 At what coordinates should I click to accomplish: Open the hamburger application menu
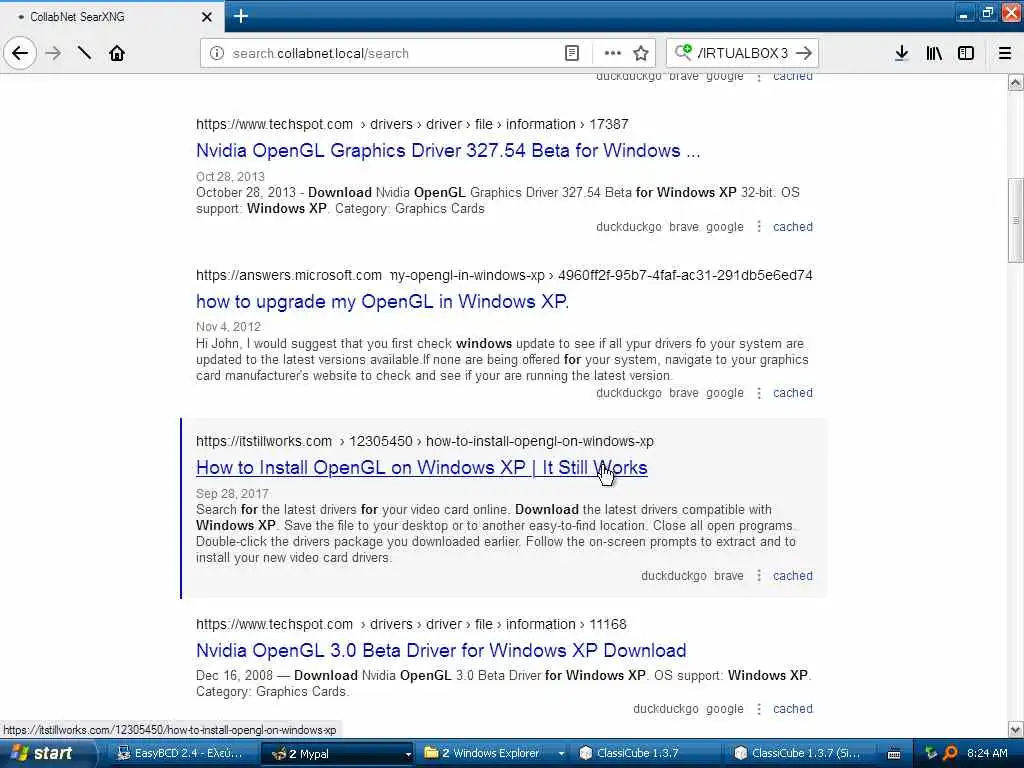click(x=1005, y=53)
